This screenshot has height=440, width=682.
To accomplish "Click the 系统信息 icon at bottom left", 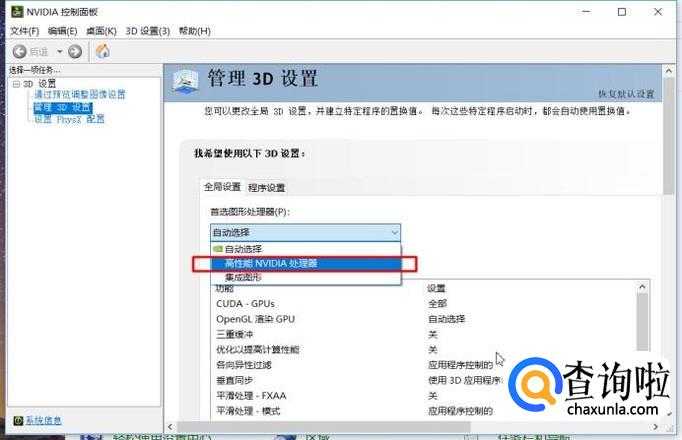I will click(x=17, y=421).
